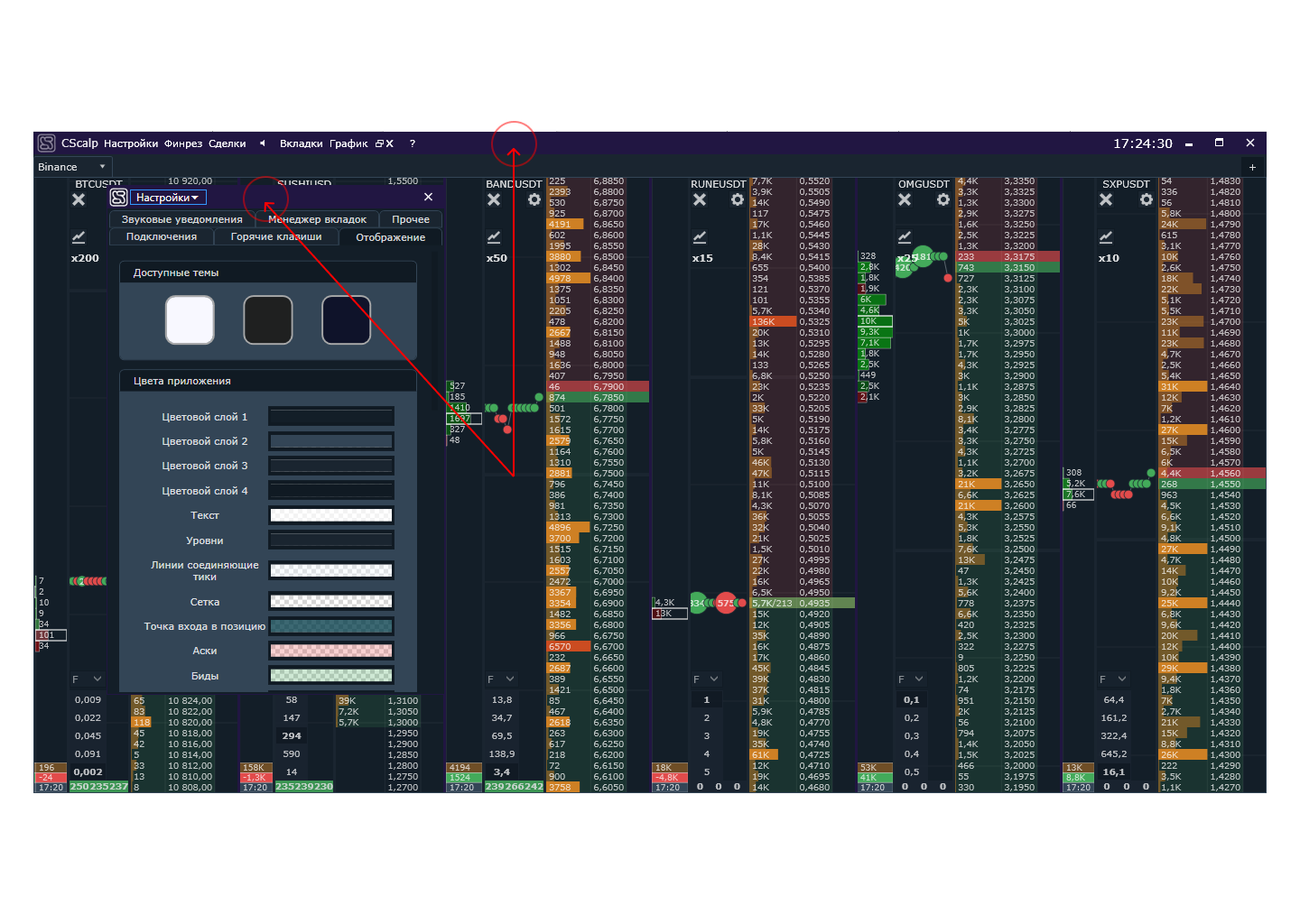Open chart icon in OMGUSDT panel
Image resolution: width=1300 pixels, height=924 pixels.
[x=905, y=236]
